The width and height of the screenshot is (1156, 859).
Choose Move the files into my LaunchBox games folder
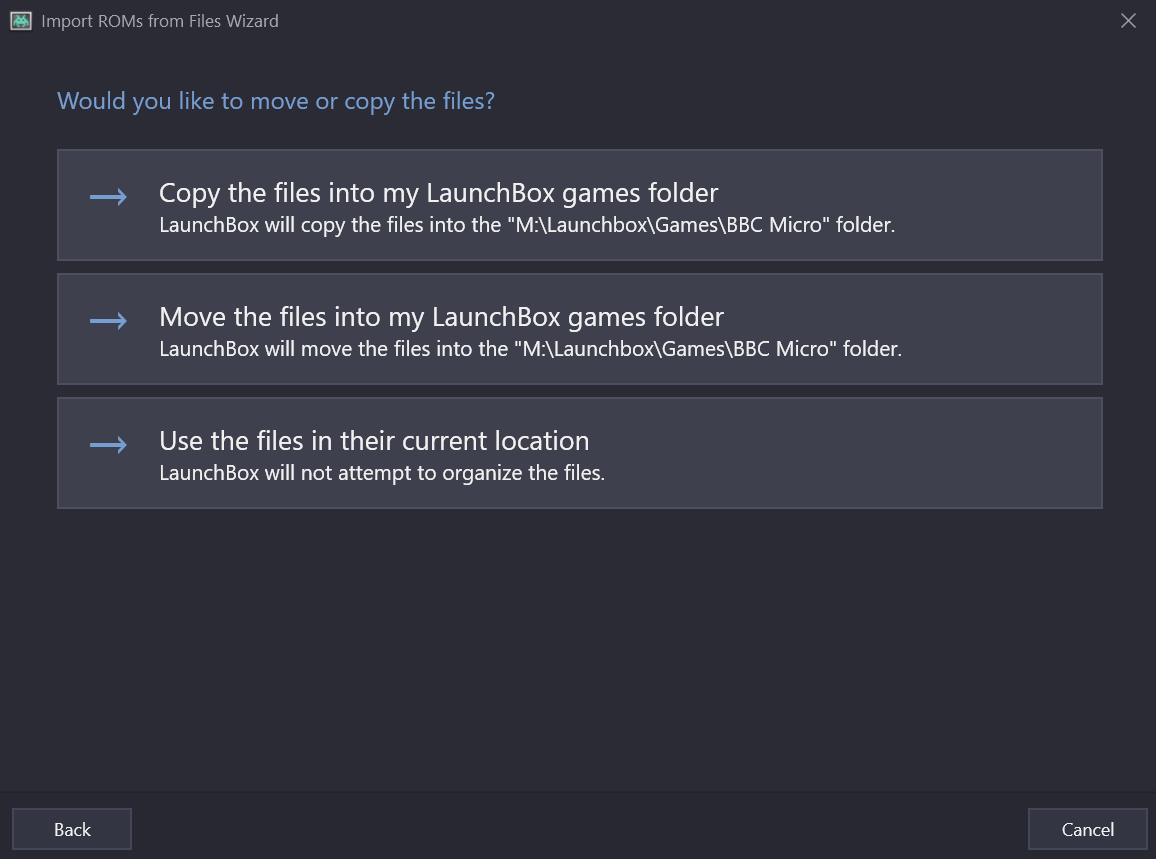click(x=441, y=317)
